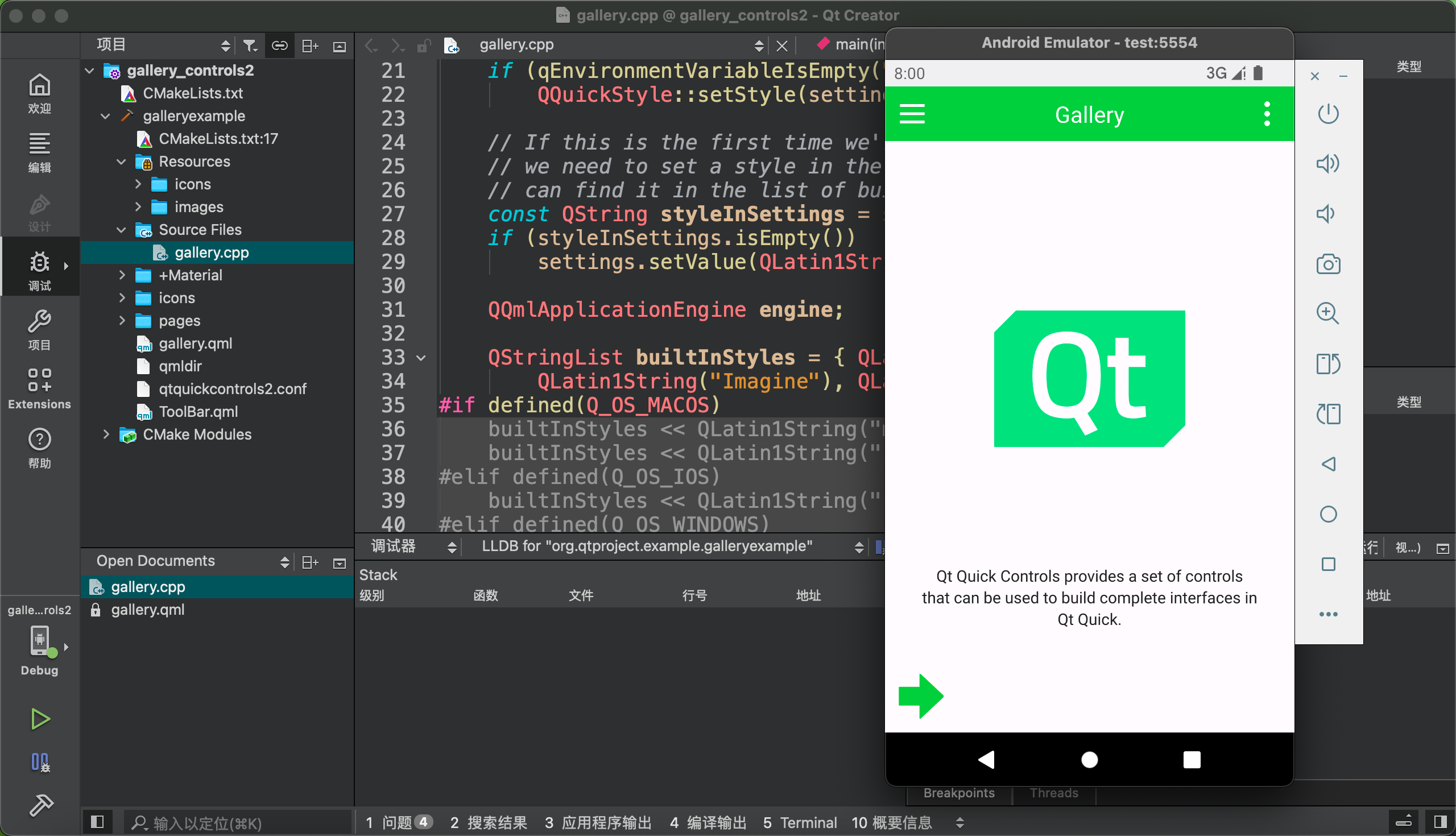Toggle synchronize with editor link icon
This screenshot has width=1456, height=836.
point(279,45)
